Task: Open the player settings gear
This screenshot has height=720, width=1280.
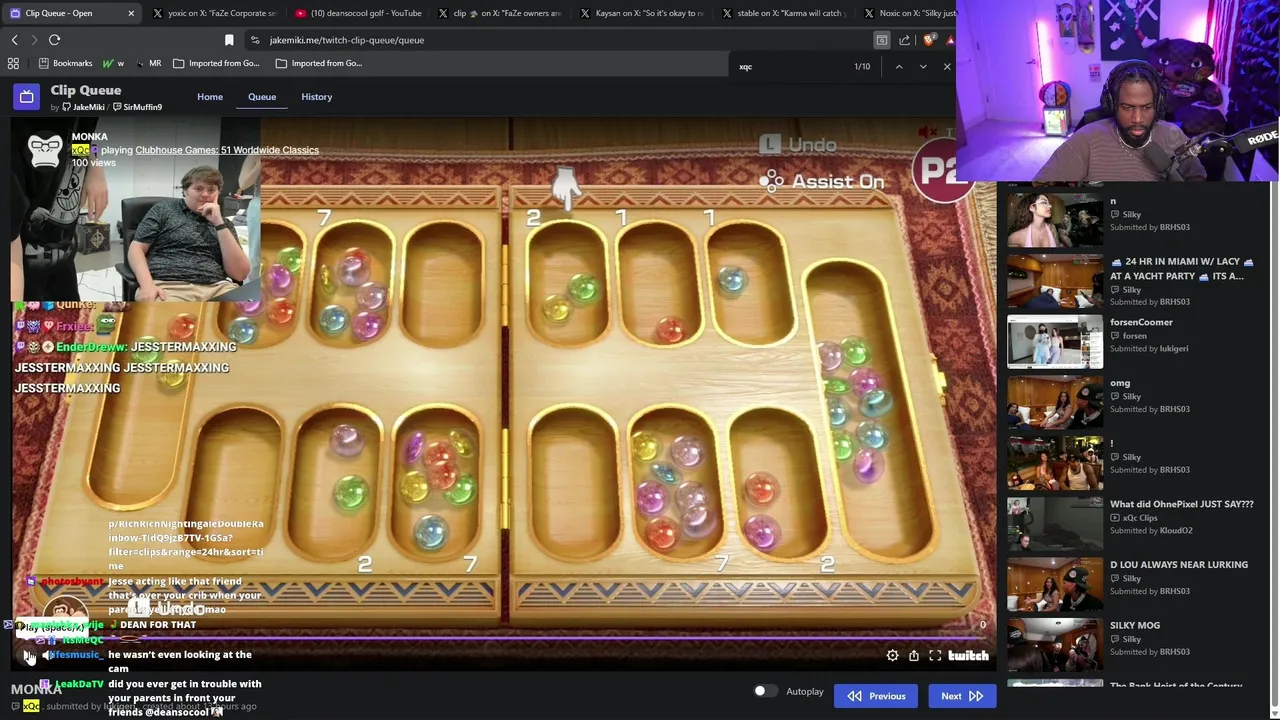Action: pyautogui.click(x=892, y=656)
